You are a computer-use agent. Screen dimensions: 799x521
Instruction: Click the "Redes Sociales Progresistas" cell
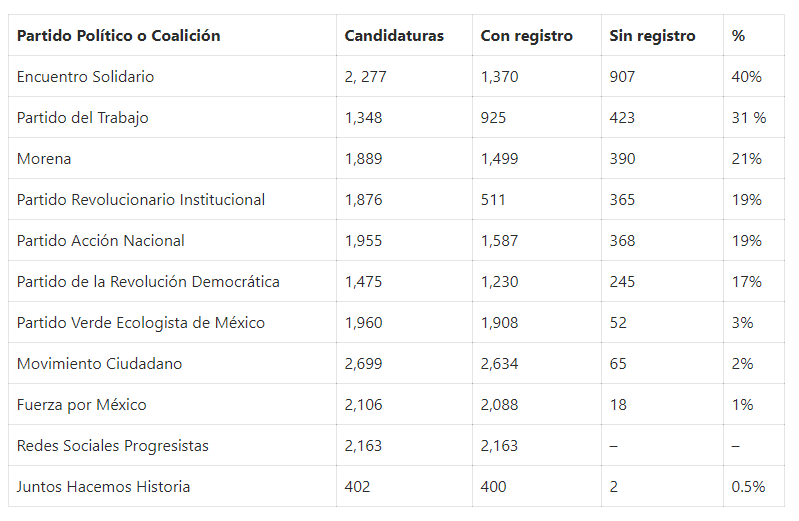point(112,446)
